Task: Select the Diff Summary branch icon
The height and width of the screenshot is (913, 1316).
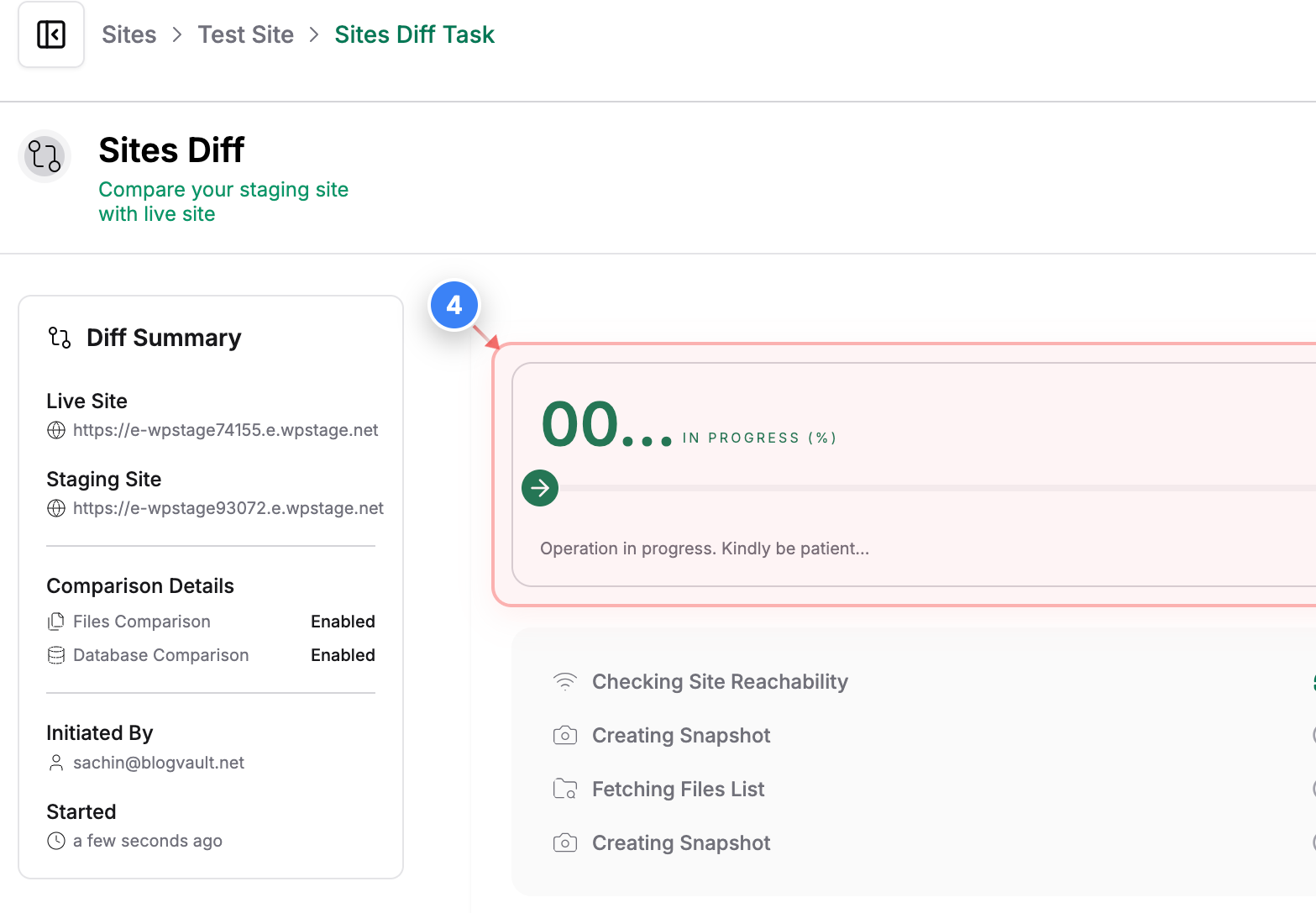Action: point(58,338)
